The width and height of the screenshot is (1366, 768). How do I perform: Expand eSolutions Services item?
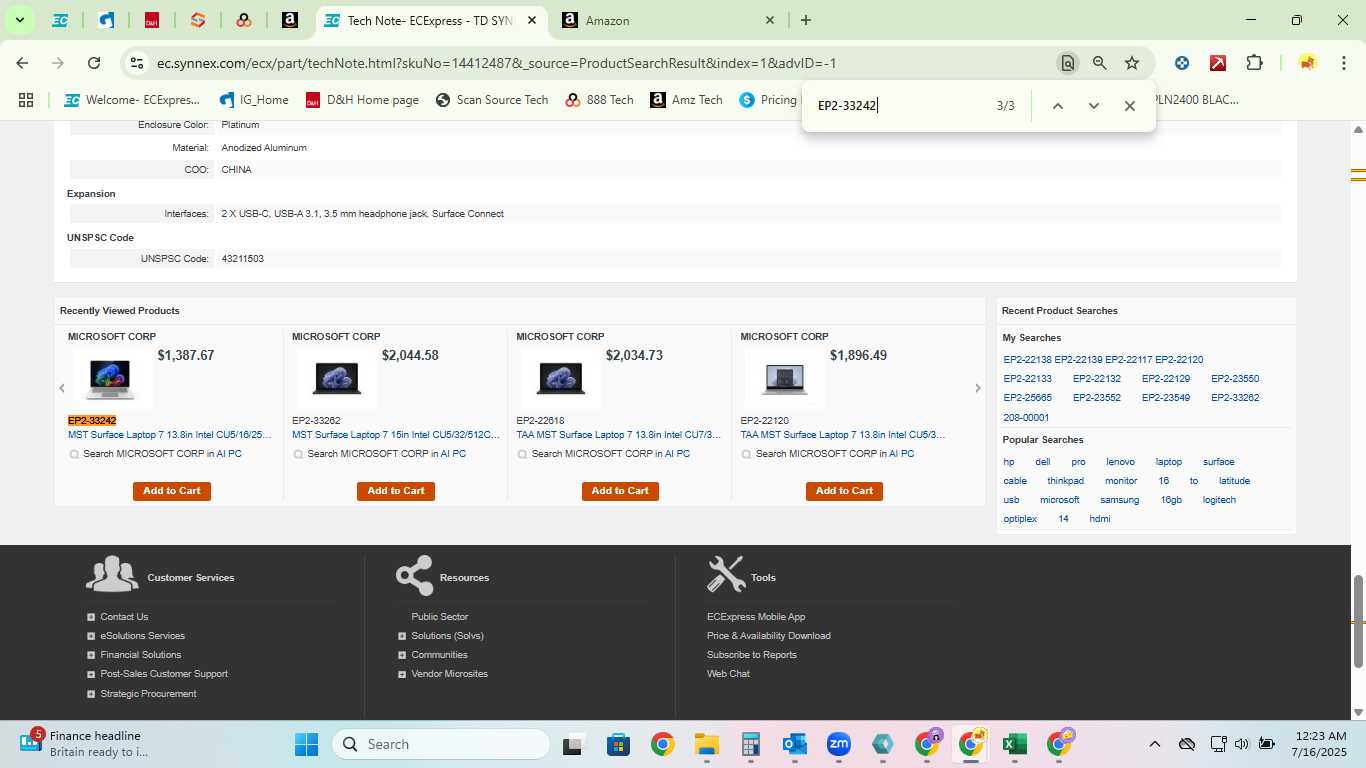pos(91,636)
